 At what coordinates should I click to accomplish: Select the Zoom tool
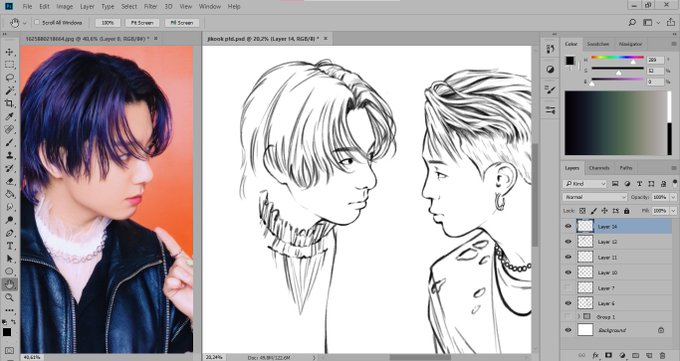(9, 297)
